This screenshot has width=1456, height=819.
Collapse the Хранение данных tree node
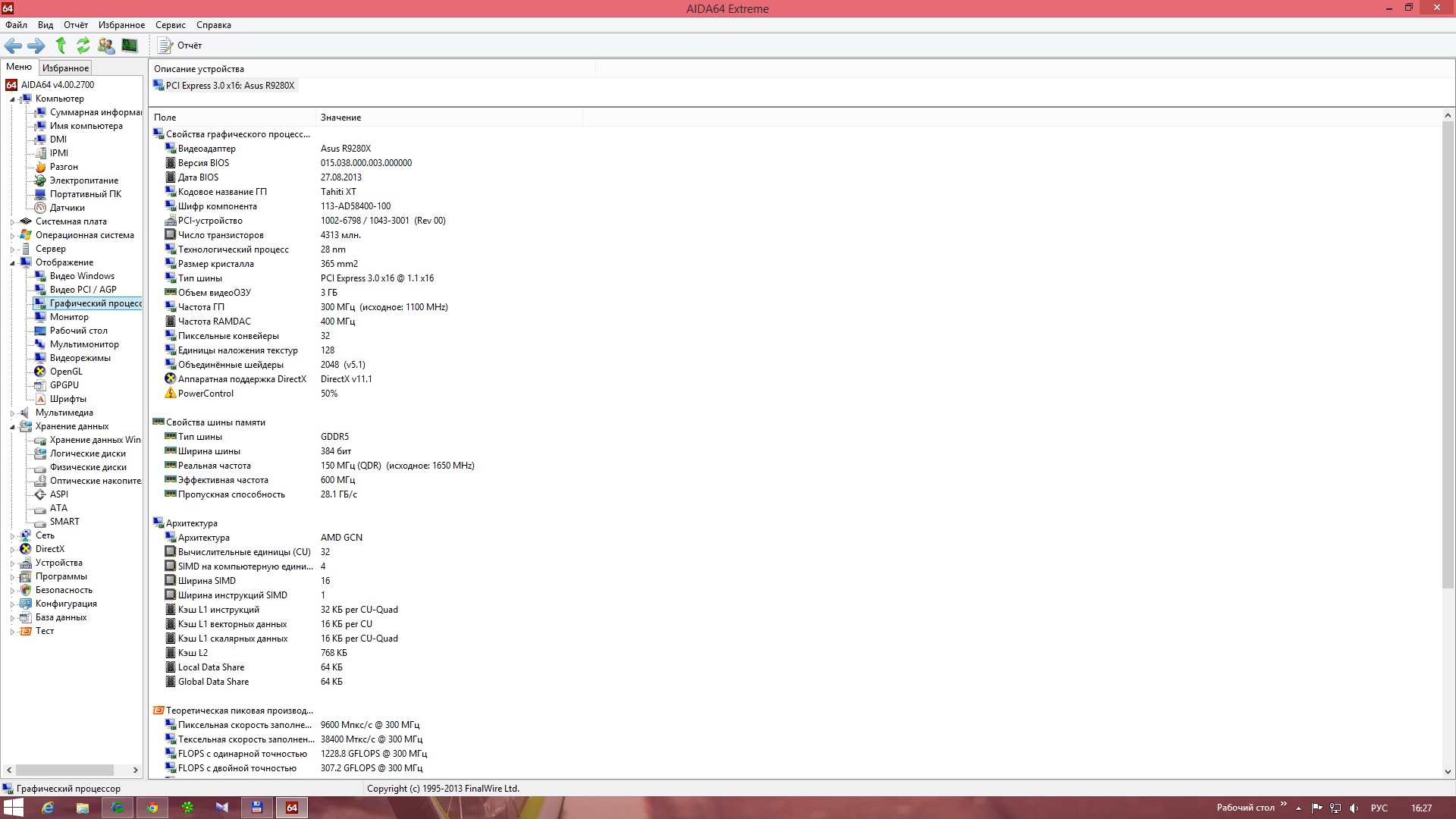12,427
